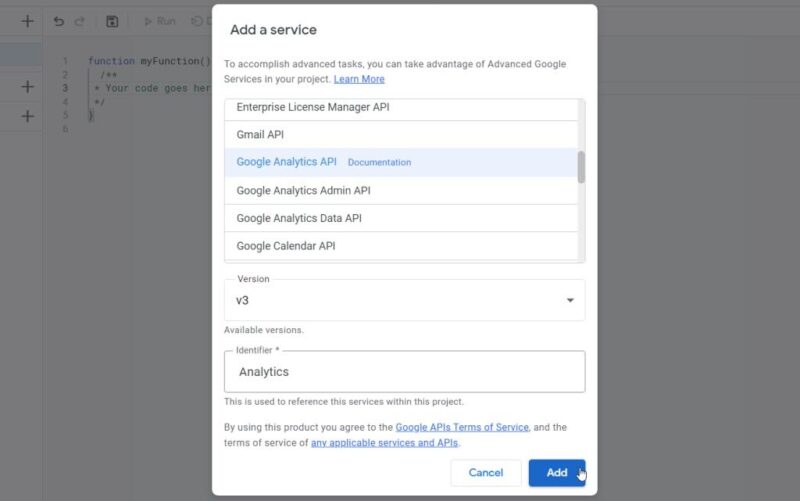Pick Enterprise License Manager API
The height and width of the screenshot is (501, 800).
(x=312, y=107)
